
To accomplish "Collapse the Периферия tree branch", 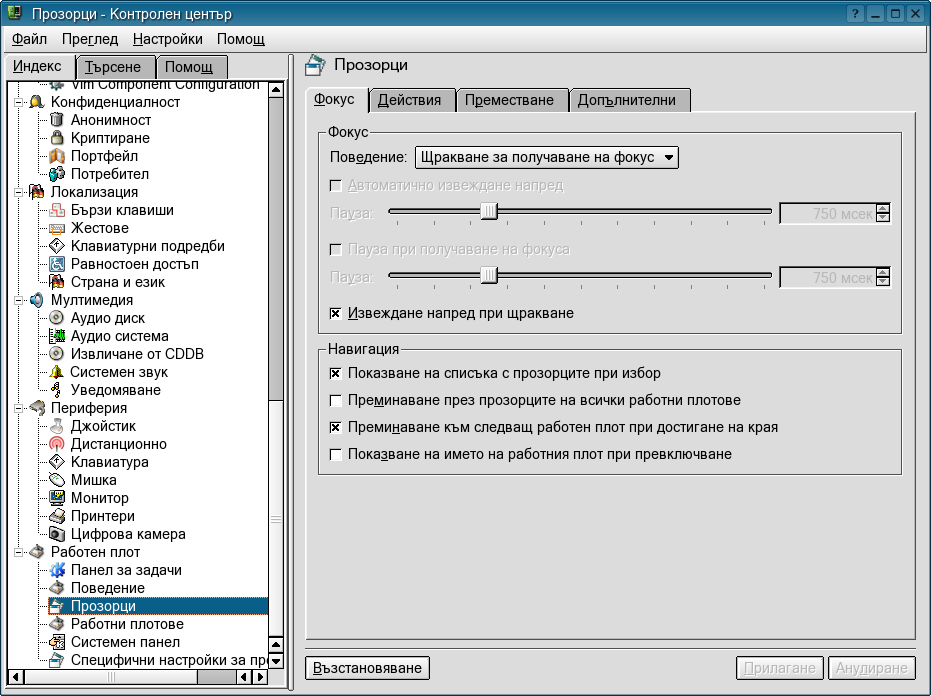I will [18, 408].
